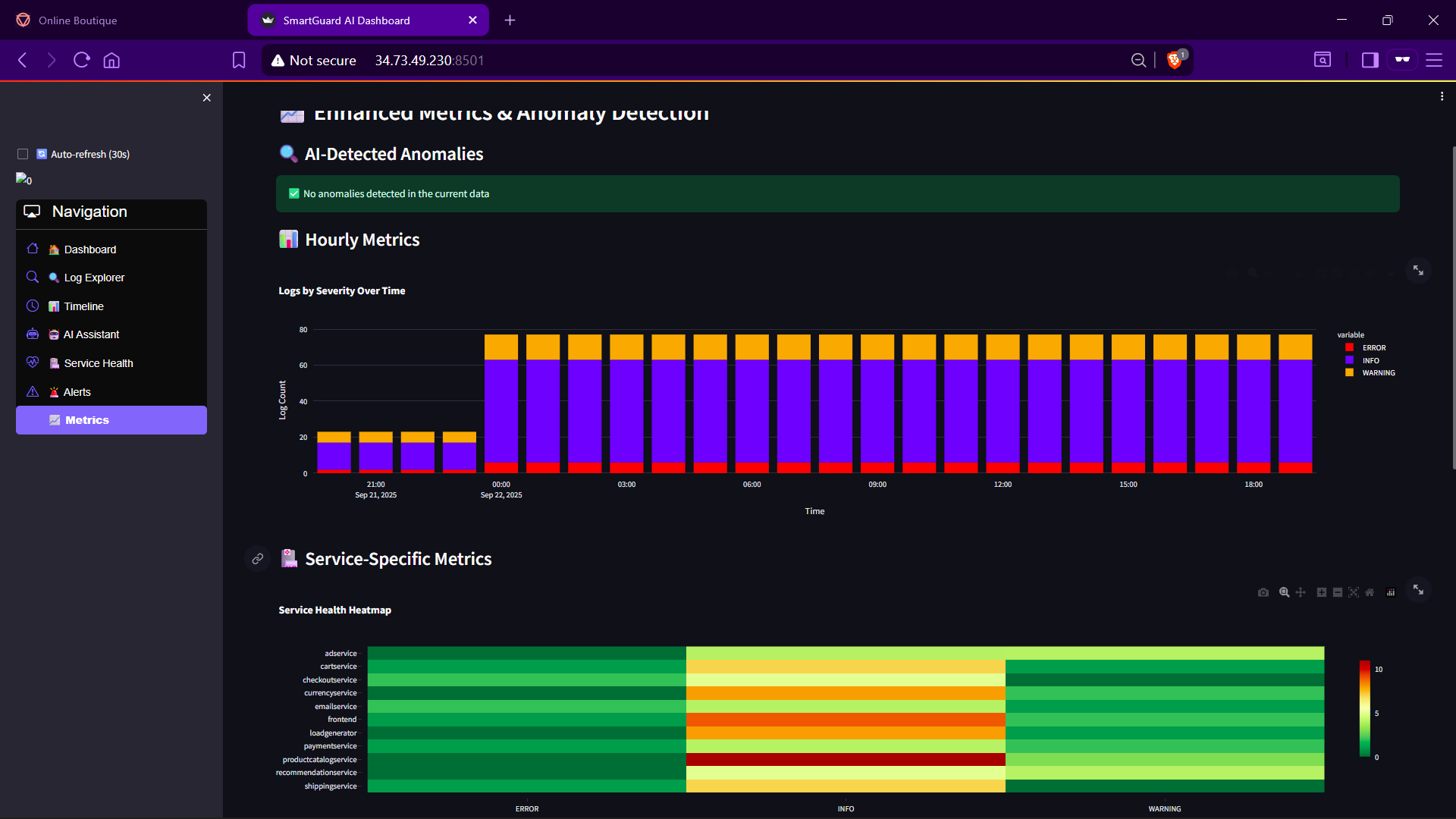
Task: Toggle INFO series in chart legend
Action: pos(1370,360)
